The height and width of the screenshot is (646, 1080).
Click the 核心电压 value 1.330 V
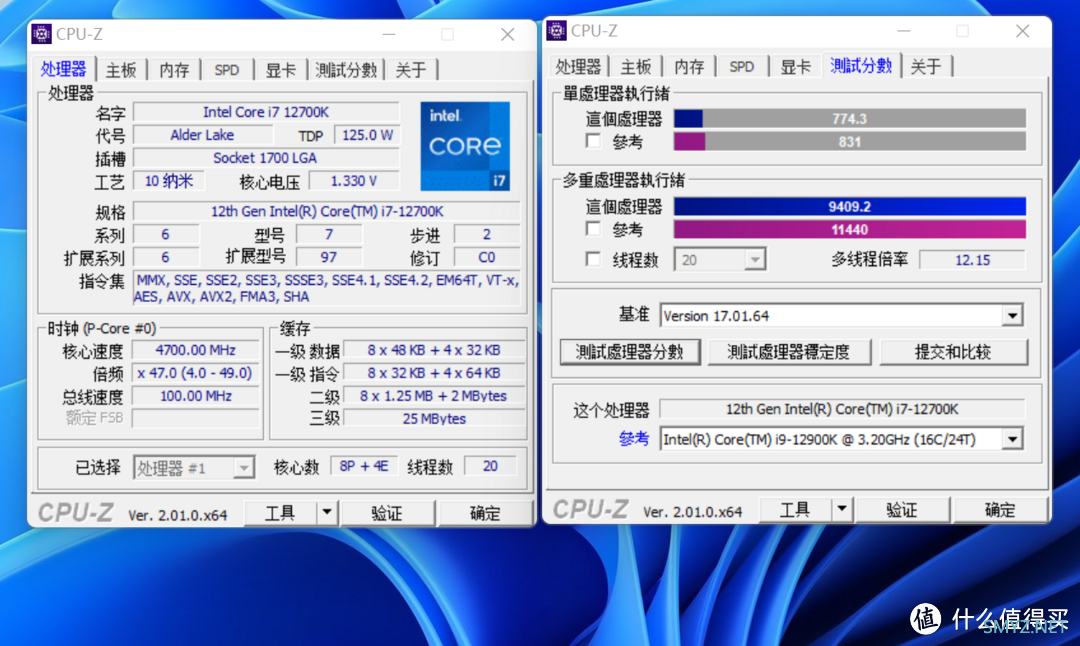pos(354,181)
